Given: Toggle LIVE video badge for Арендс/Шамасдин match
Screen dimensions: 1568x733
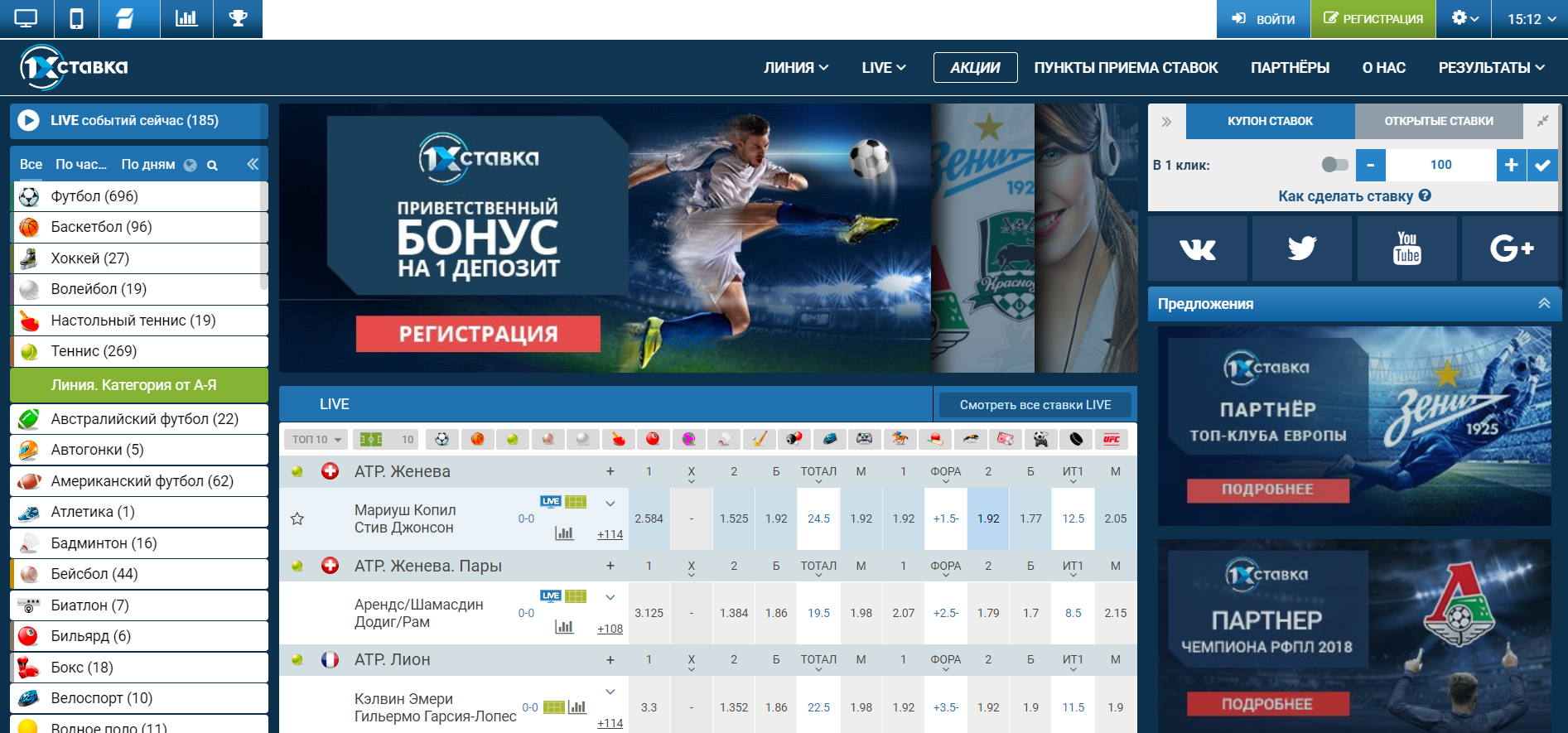Looking at the screenshot, I should tap(551, 596).
